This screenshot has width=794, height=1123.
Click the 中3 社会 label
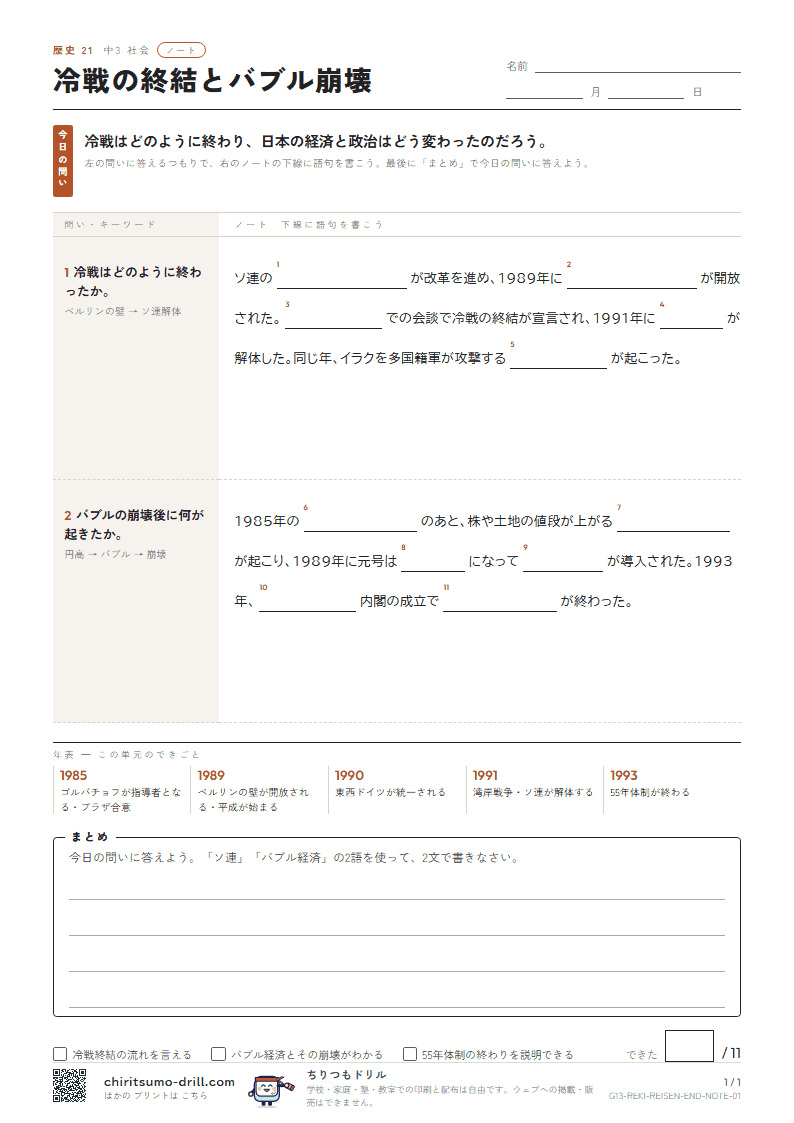pos(127,50)
